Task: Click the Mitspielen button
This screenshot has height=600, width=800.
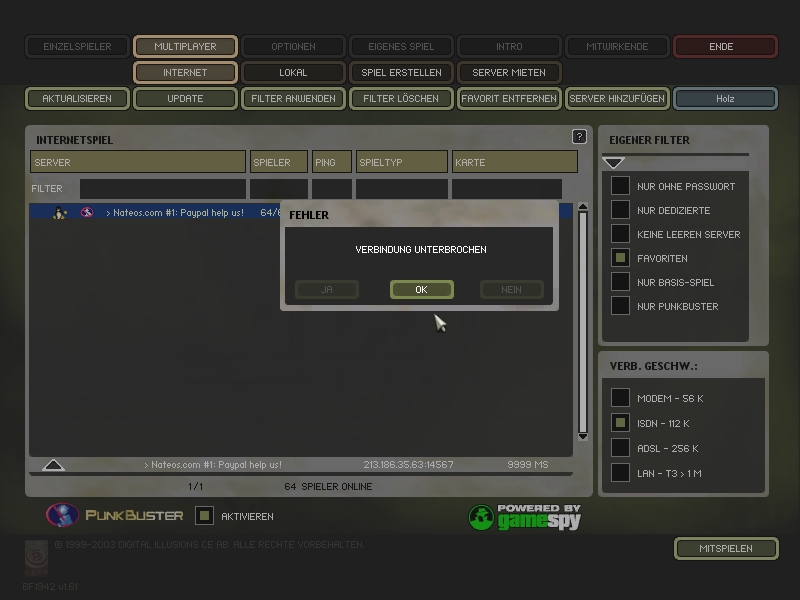Action: click(726, 548)
